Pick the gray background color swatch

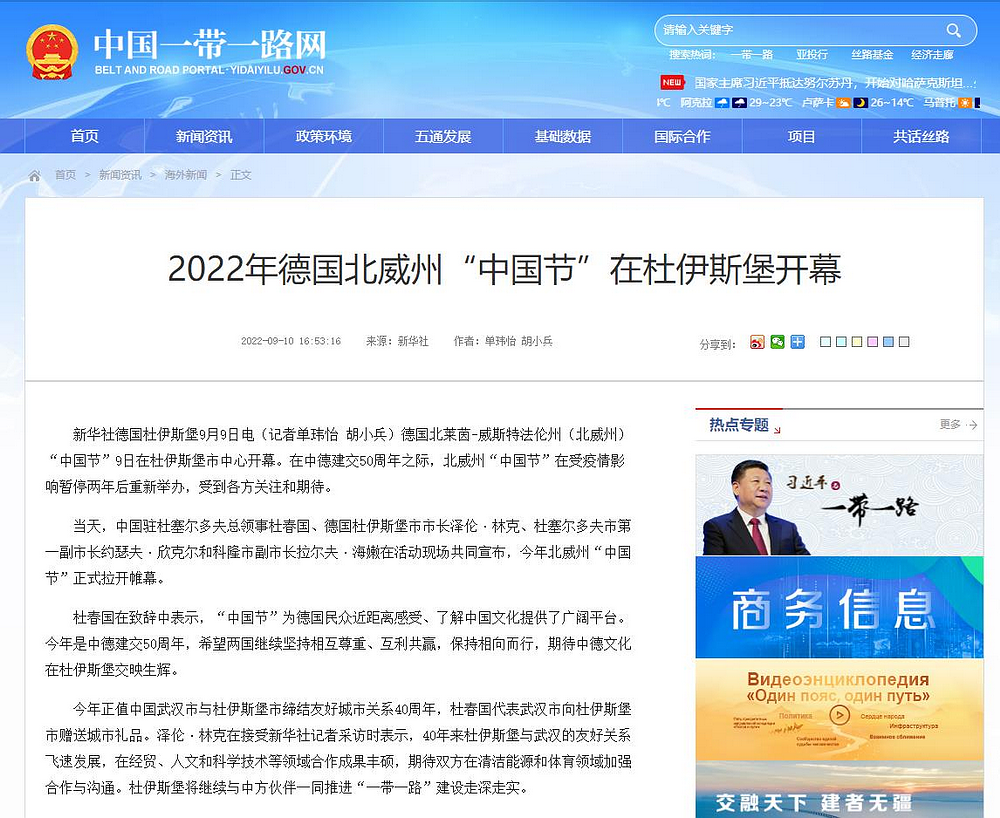click(904, 342)
